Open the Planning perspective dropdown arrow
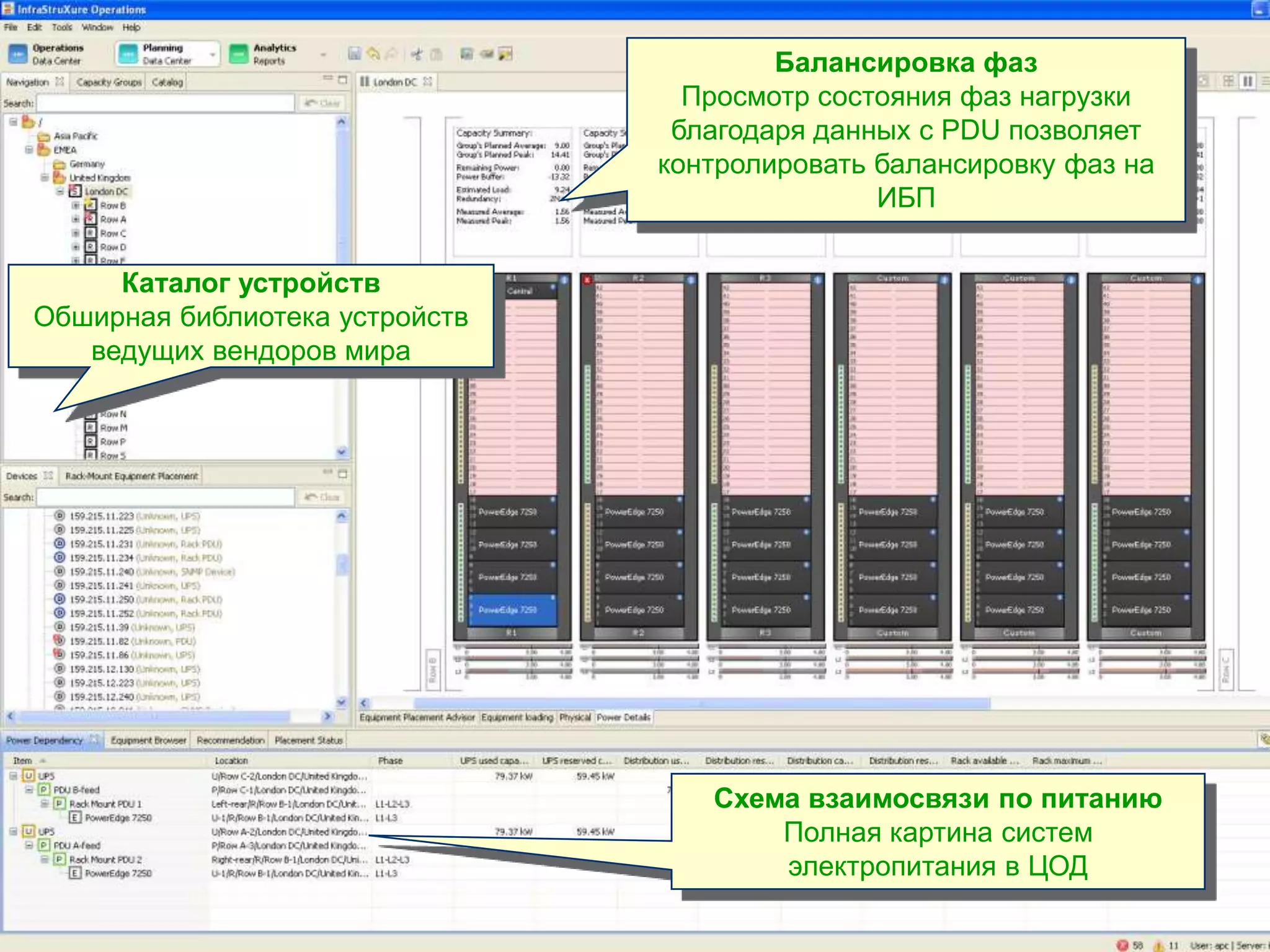This screenshot has height=952, width=1270. tap(213, 55)
